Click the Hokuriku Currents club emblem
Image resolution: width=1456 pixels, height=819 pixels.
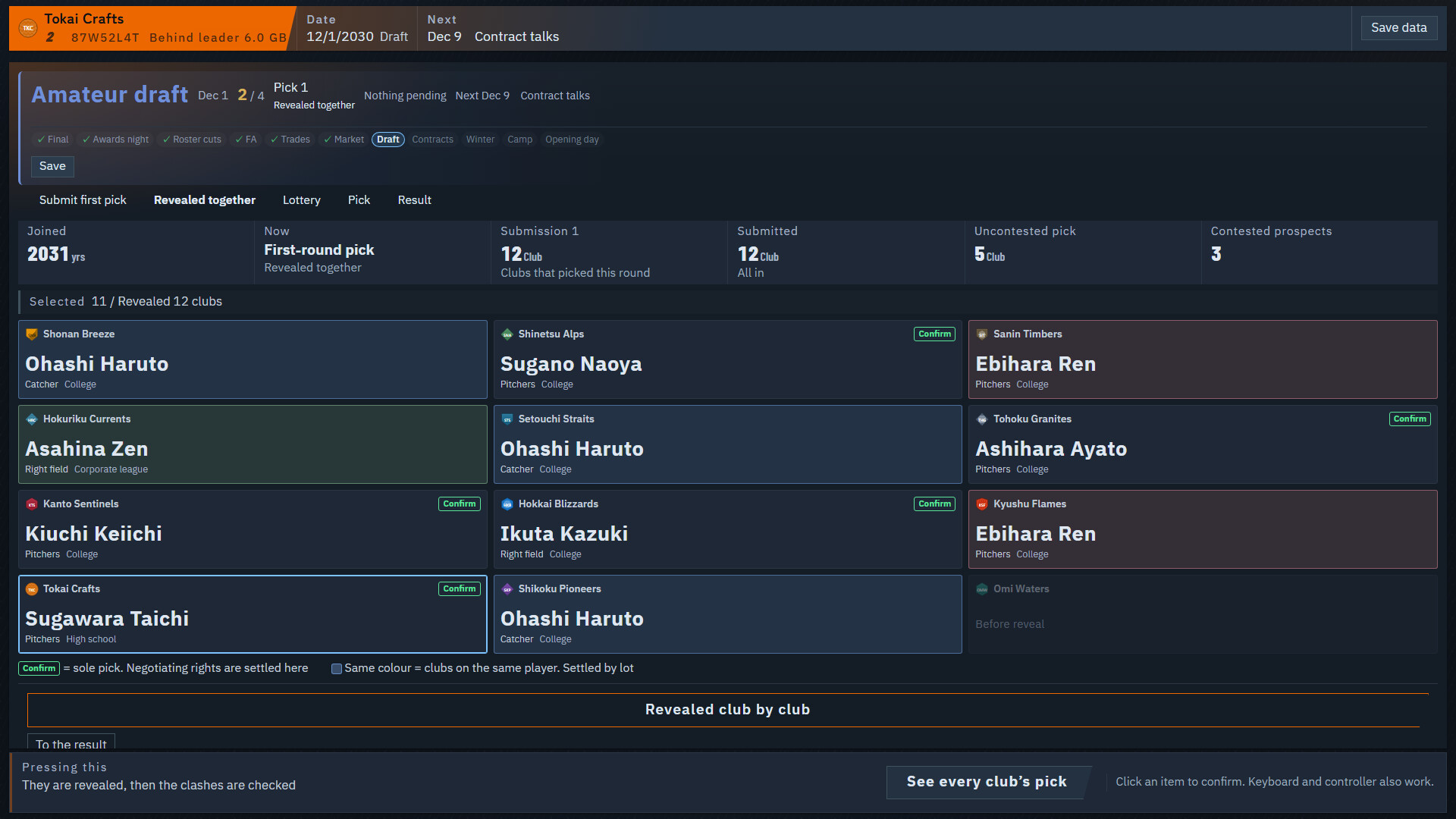point(32,419)
